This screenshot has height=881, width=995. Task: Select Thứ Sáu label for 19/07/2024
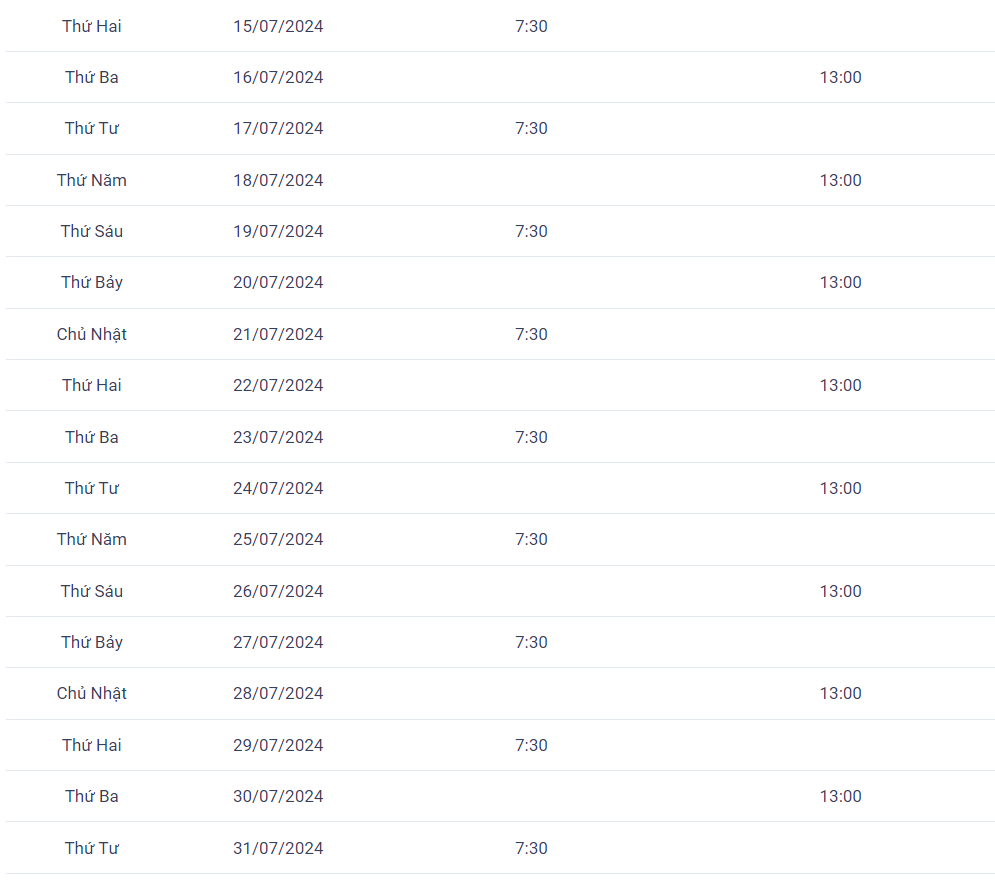point(91,231)
